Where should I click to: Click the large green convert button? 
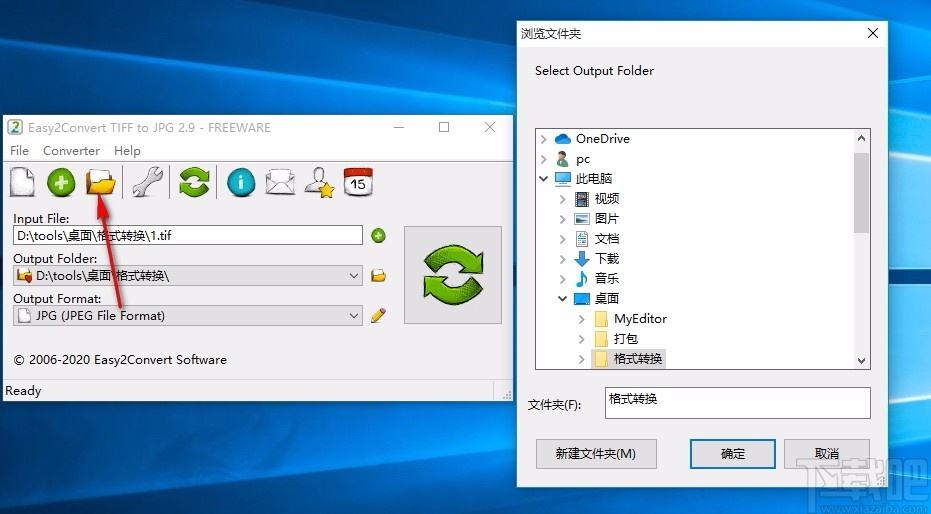[453, 275]
